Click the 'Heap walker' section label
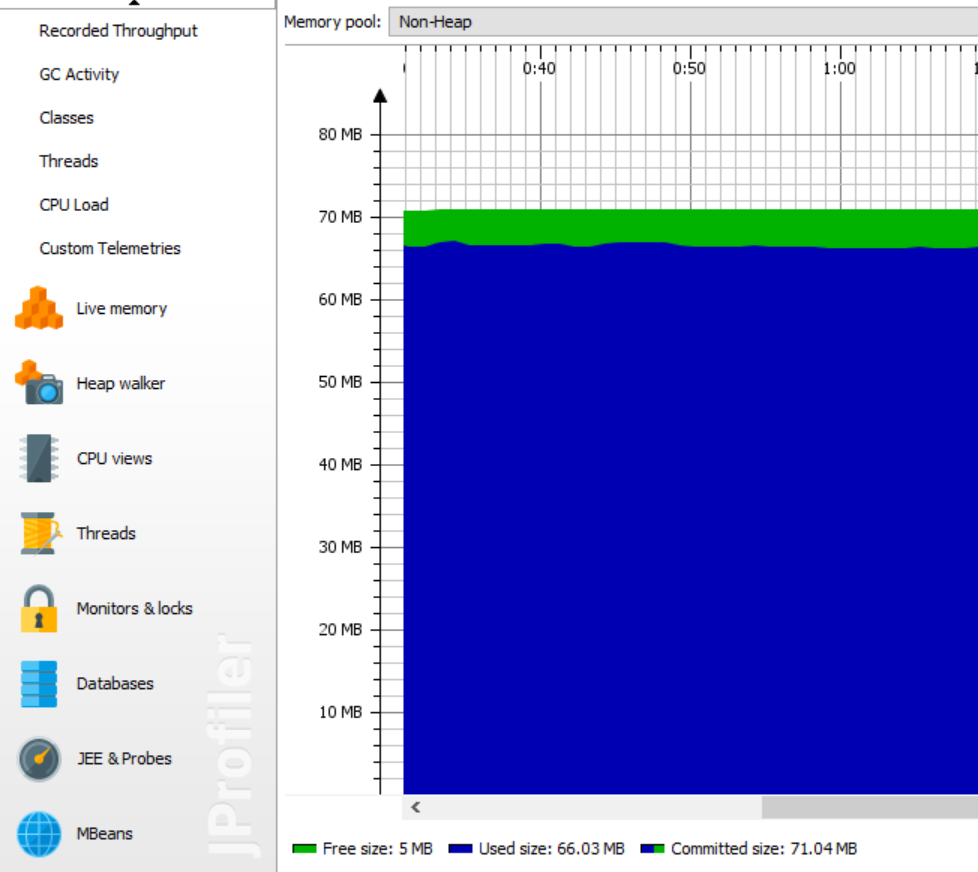978x872 pixels. (120, 384)
